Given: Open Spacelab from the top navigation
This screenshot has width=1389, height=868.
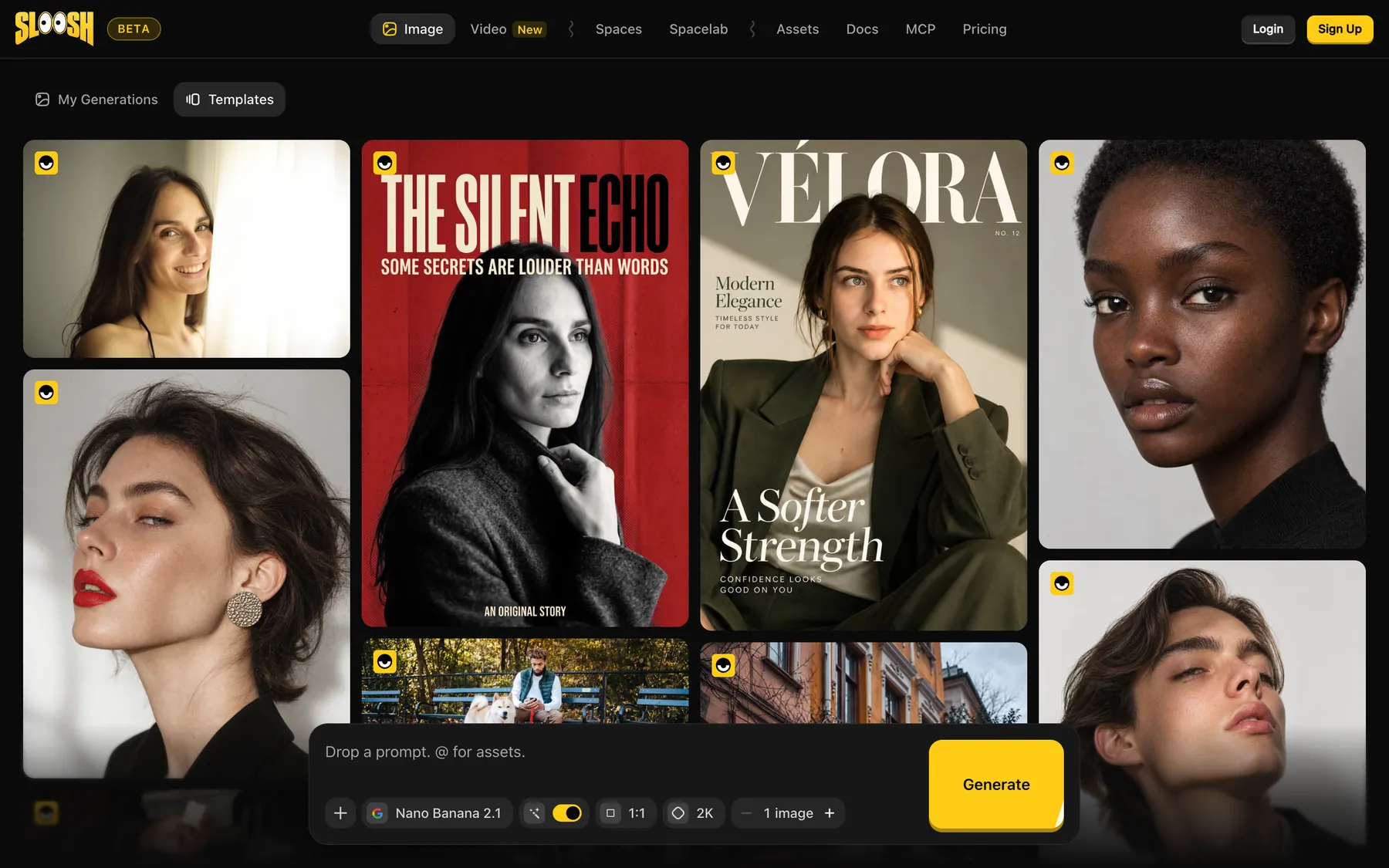Looking at the screenshot, I should (x=698, y=29).
